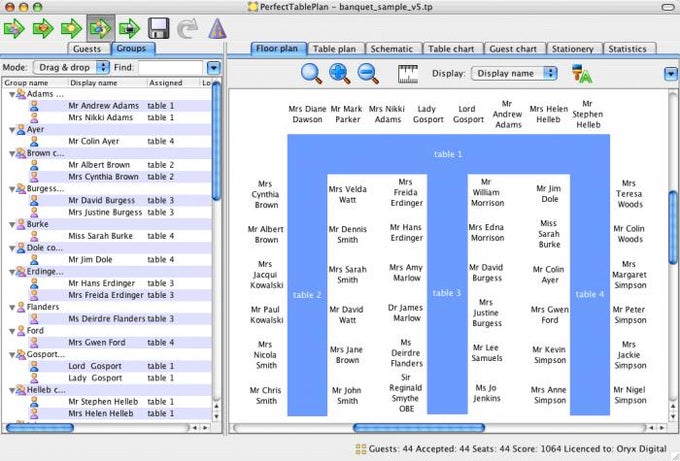Select the Floor plan tab
Screen dimensions: 680x461
277,48
